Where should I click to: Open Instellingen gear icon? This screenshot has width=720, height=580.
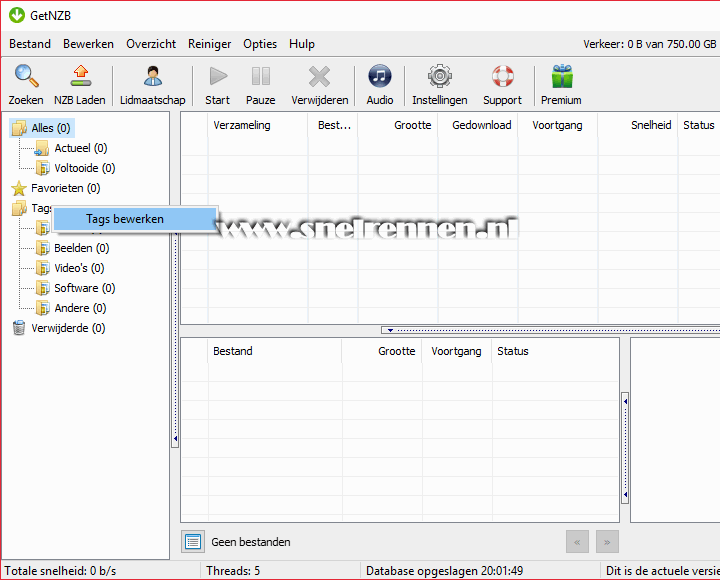point(440,76)
